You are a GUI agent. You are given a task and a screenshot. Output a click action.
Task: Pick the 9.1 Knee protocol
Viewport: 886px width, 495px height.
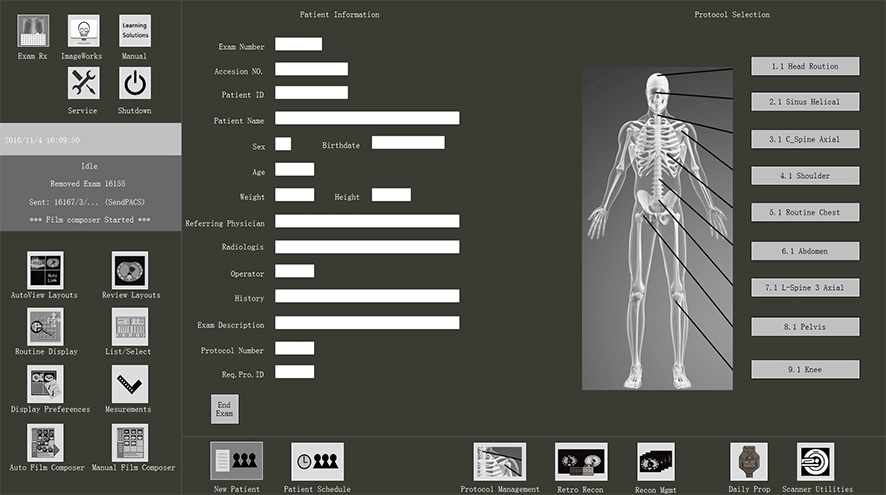pyautogui.click(x=805, y=369)
